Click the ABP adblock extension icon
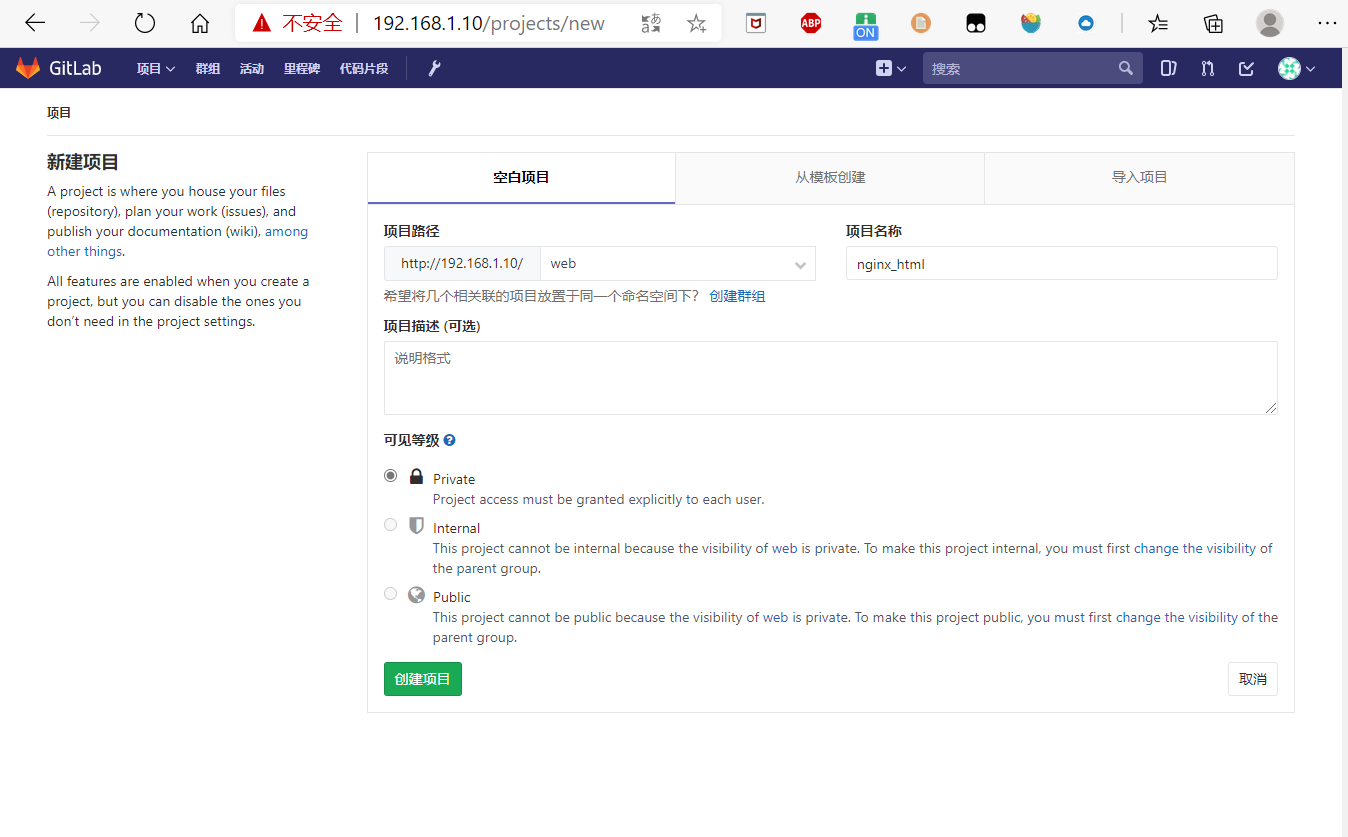 point(811,23)
